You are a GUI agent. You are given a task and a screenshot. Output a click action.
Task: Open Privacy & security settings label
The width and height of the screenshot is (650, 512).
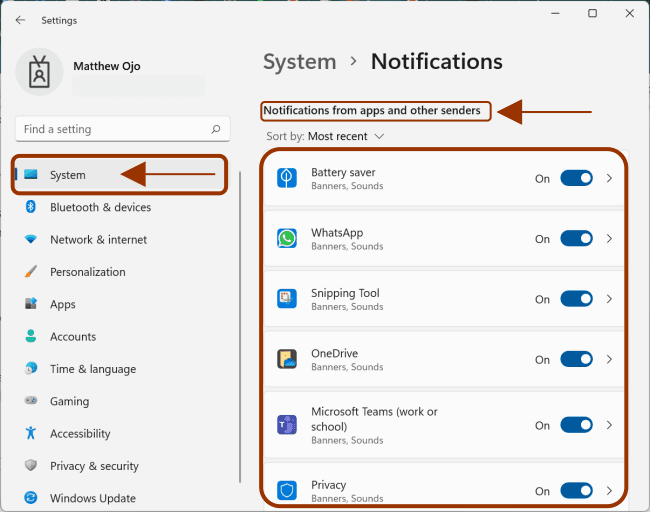click(95, 466)
